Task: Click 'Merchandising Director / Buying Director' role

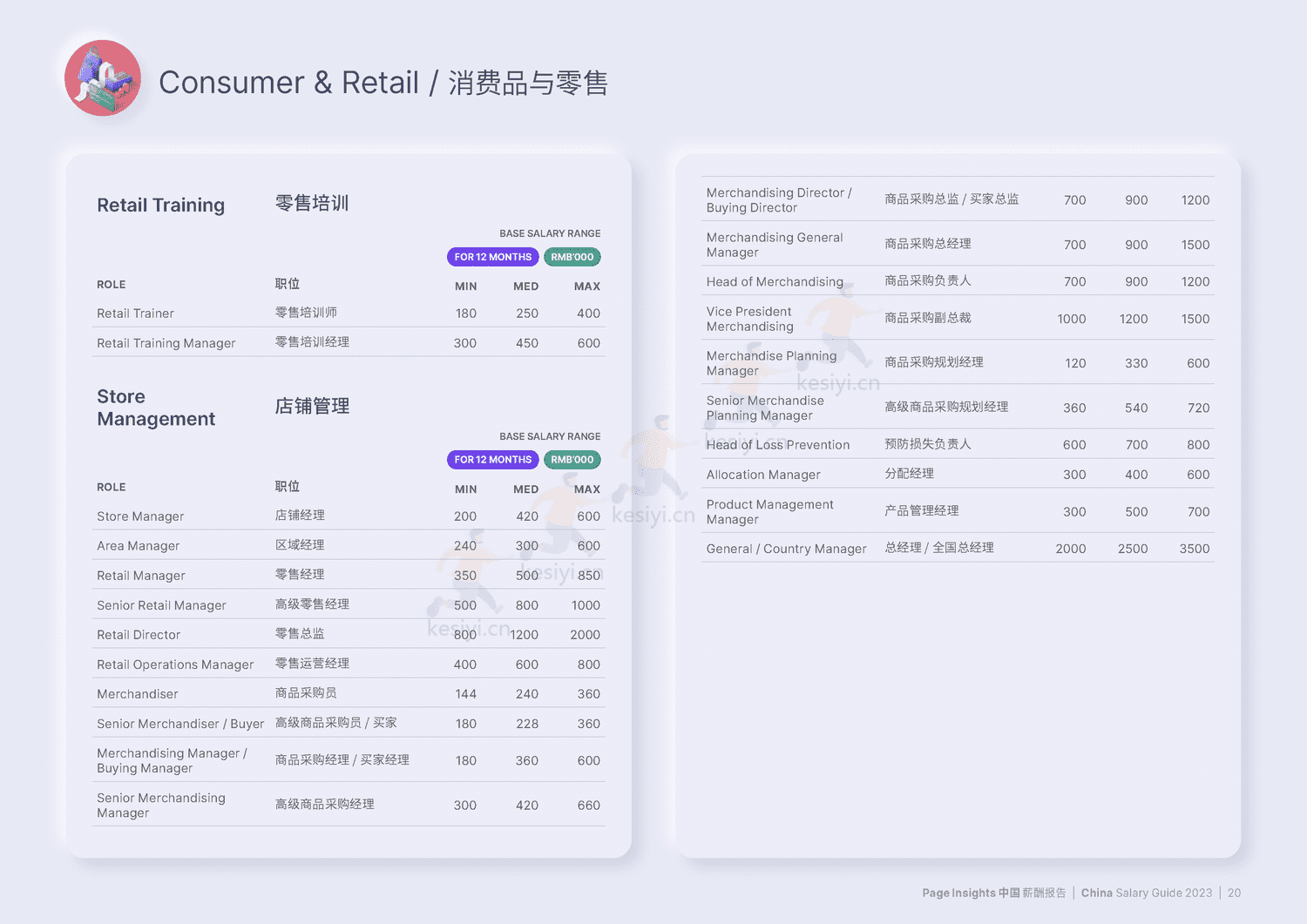Action: 779,199
